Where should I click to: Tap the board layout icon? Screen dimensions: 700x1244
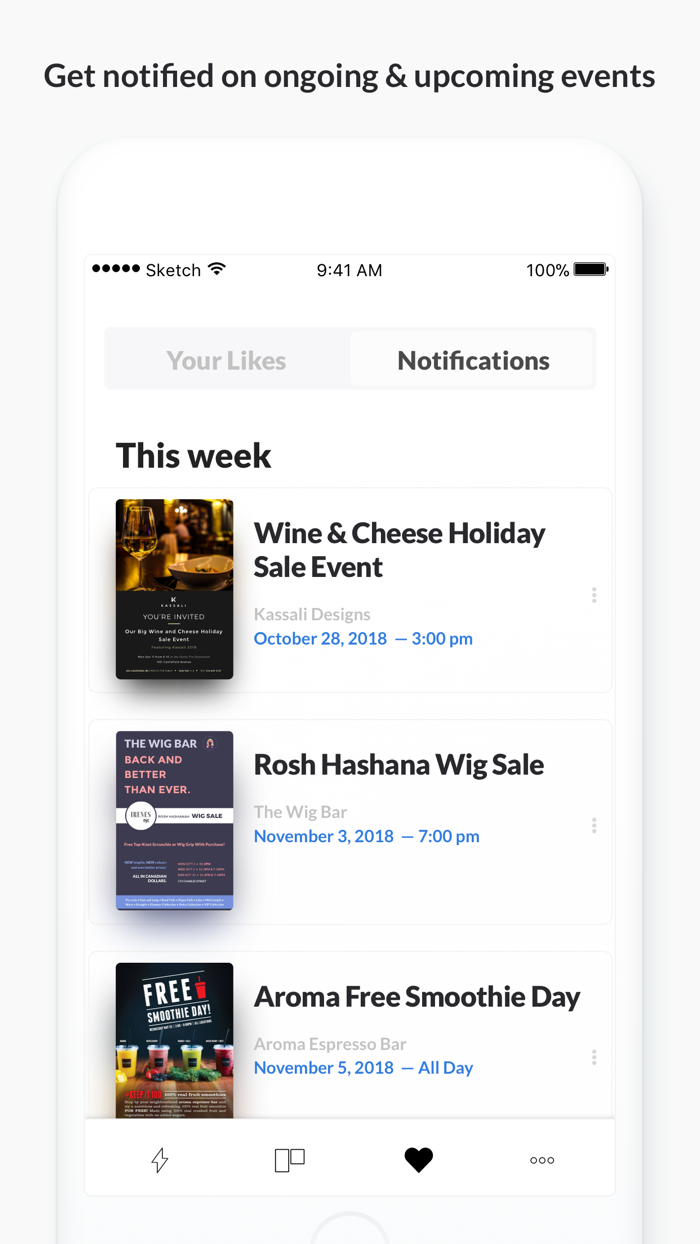coord(289,1159)
